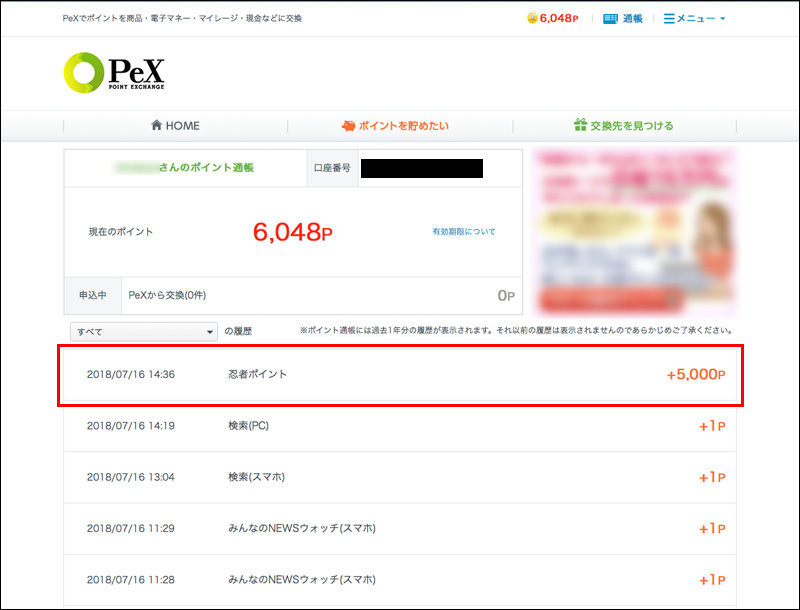
Task: Click the 口座番号 label
Action: pyautogui.click(x=332, y=168)
